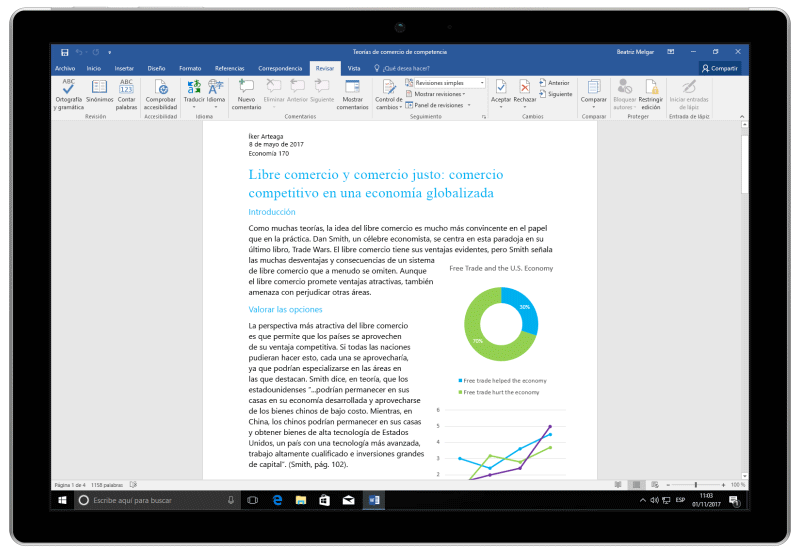The width and height of the screenshot is (800, 554).
Task: Open ribbon display options icon
Action: [x=671, y=52]
